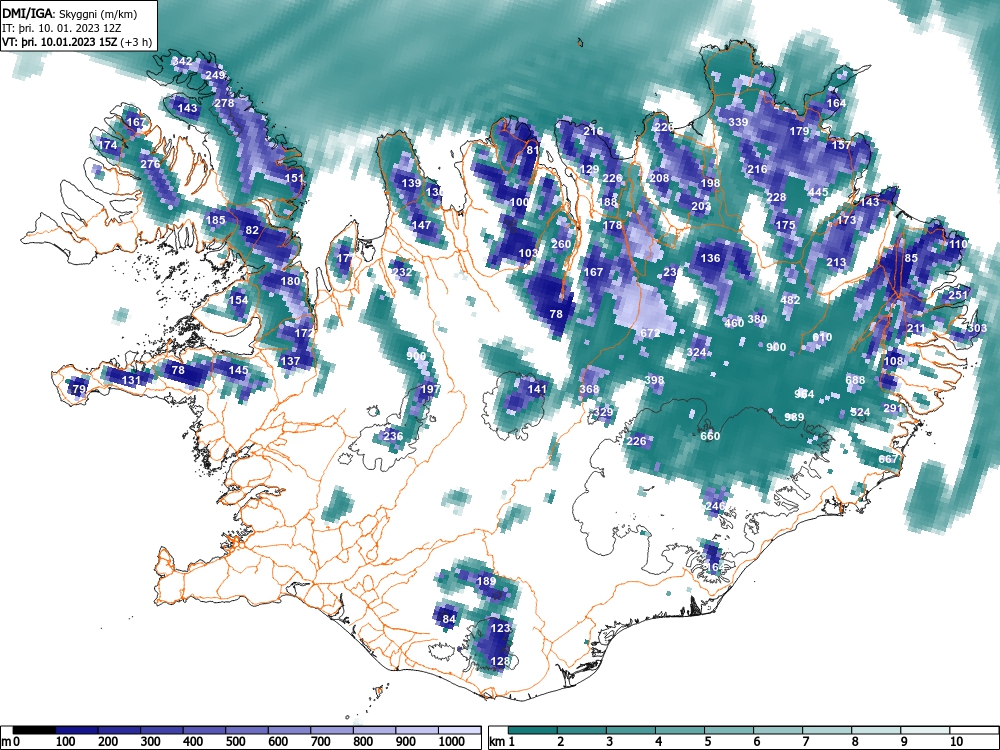The width and height of the screenshot is (1000, 750).
Task: Click the visibility value '445'
Action: [818, 192]
